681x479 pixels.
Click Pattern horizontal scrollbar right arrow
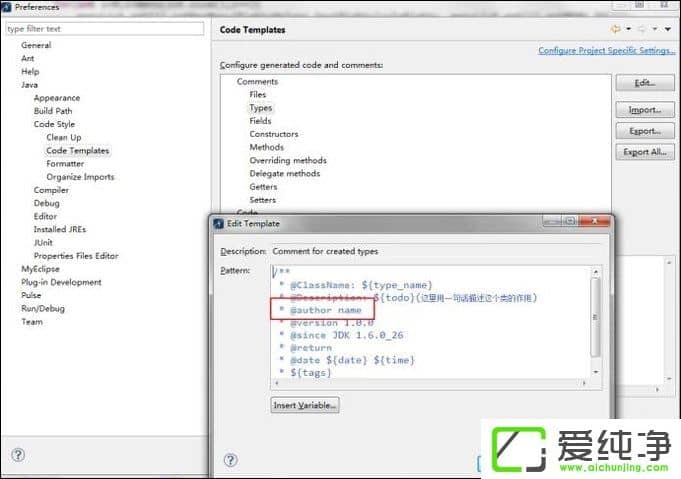584,383
